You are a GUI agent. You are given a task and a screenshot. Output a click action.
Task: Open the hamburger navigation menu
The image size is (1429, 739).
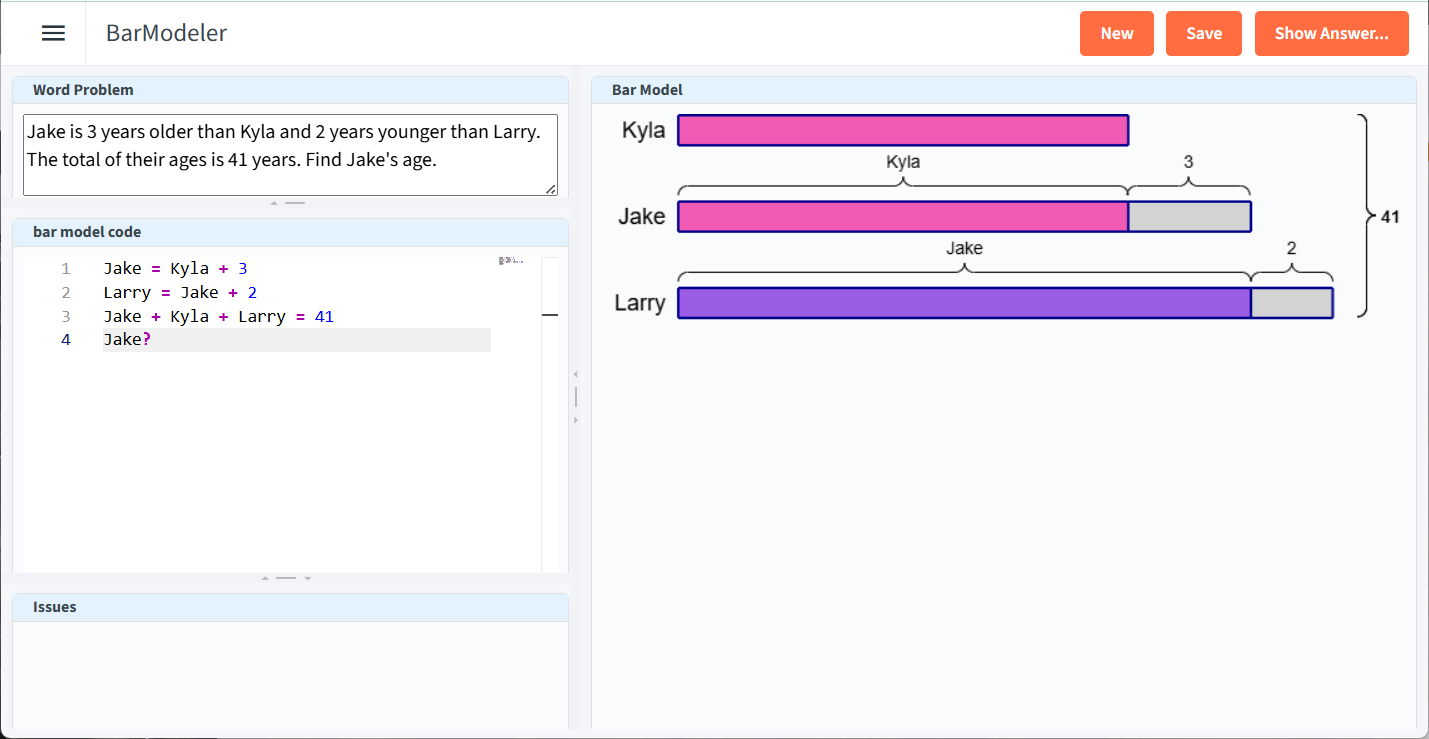click(x=53, y=33)
